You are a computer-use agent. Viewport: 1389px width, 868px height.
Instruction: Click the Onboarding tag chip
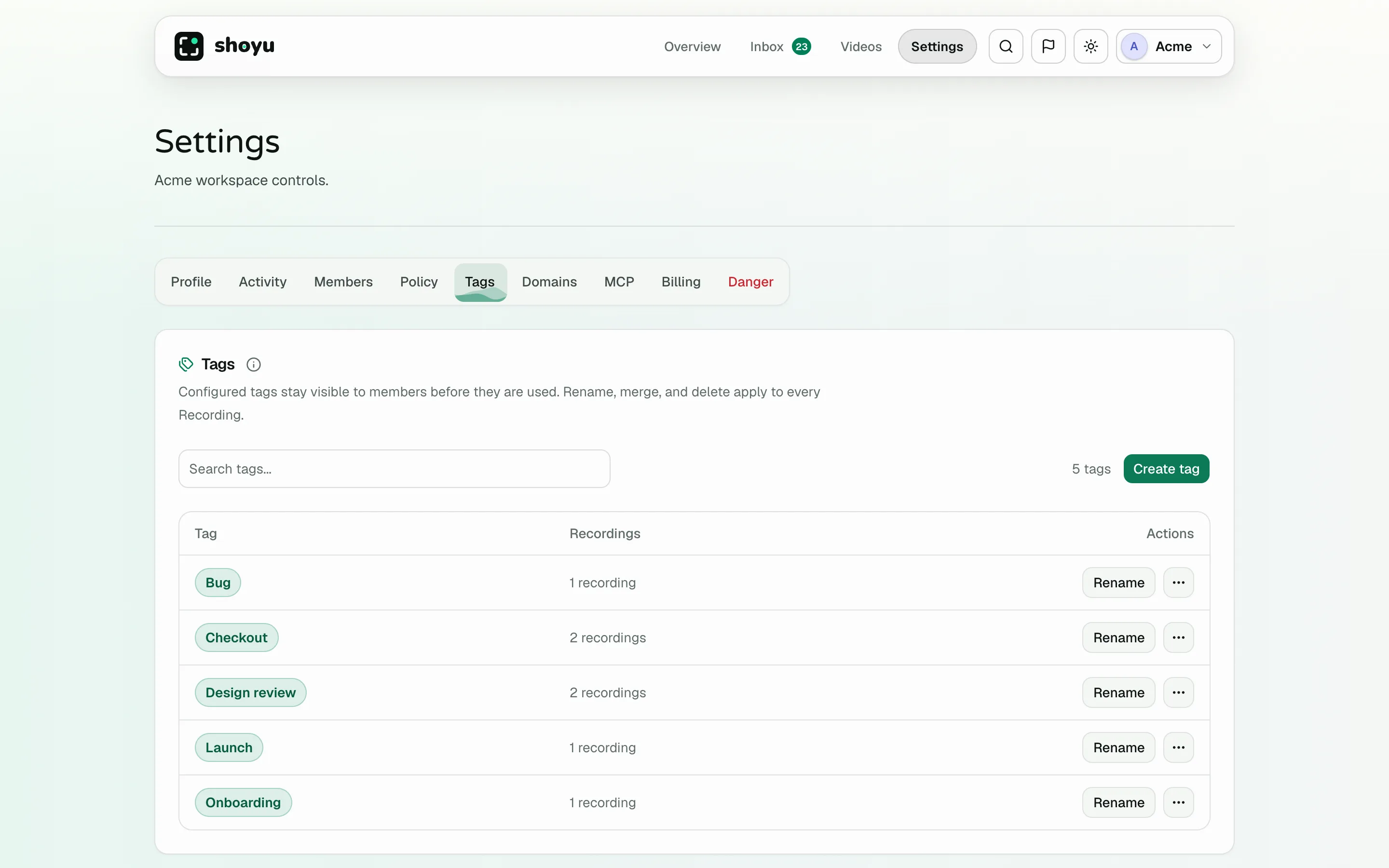243,802
